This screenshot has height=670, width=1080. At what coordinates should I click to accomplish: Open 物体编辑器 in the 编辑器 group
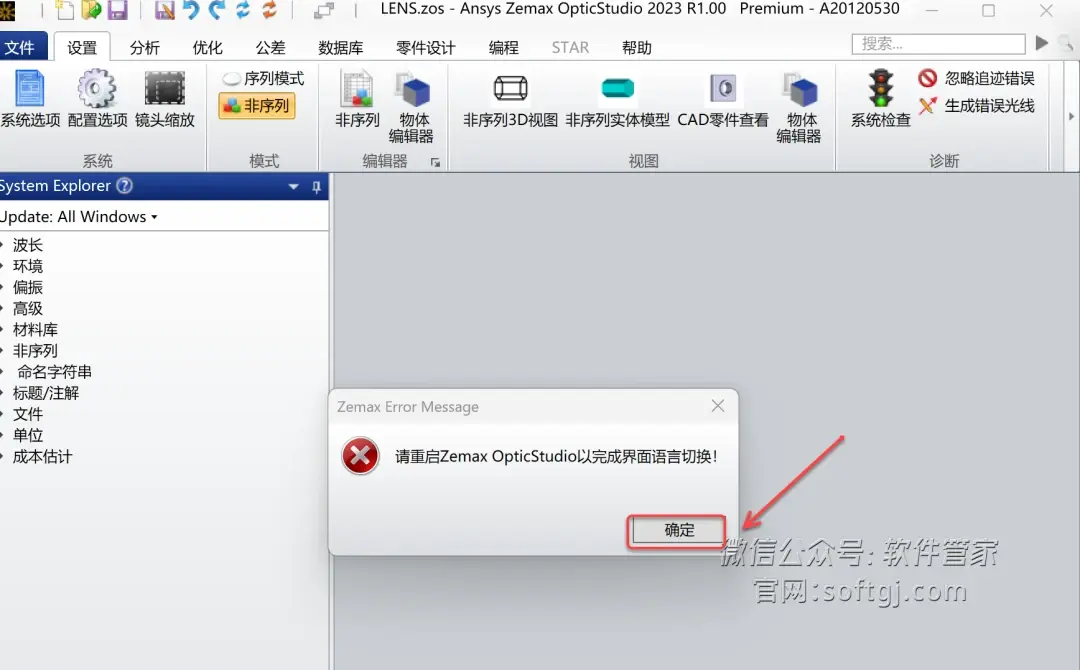click(411, 107)
